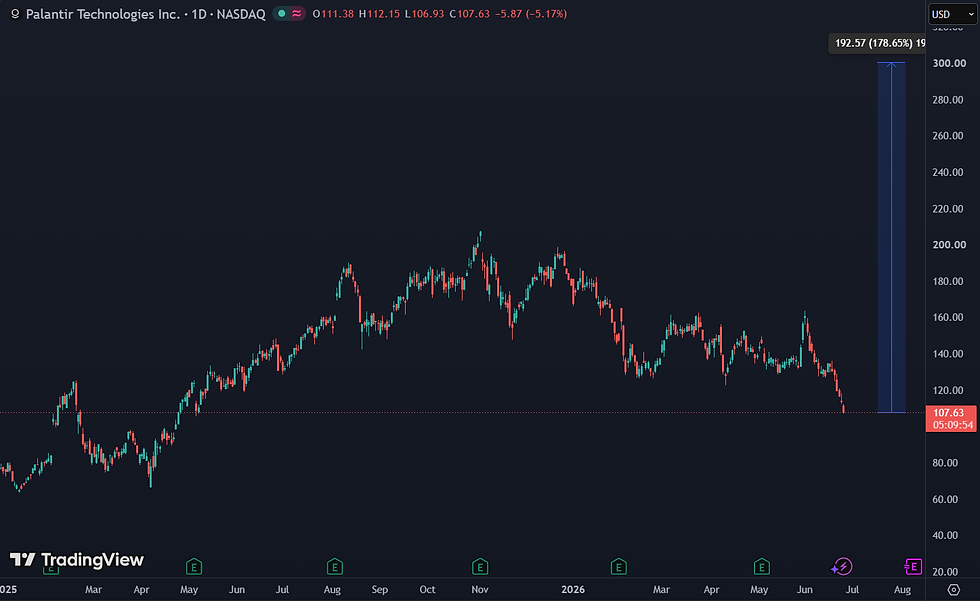This screenshot has height=601, width=980.
Task: Click the 107.63 current price label
Action: coord(949,413)
